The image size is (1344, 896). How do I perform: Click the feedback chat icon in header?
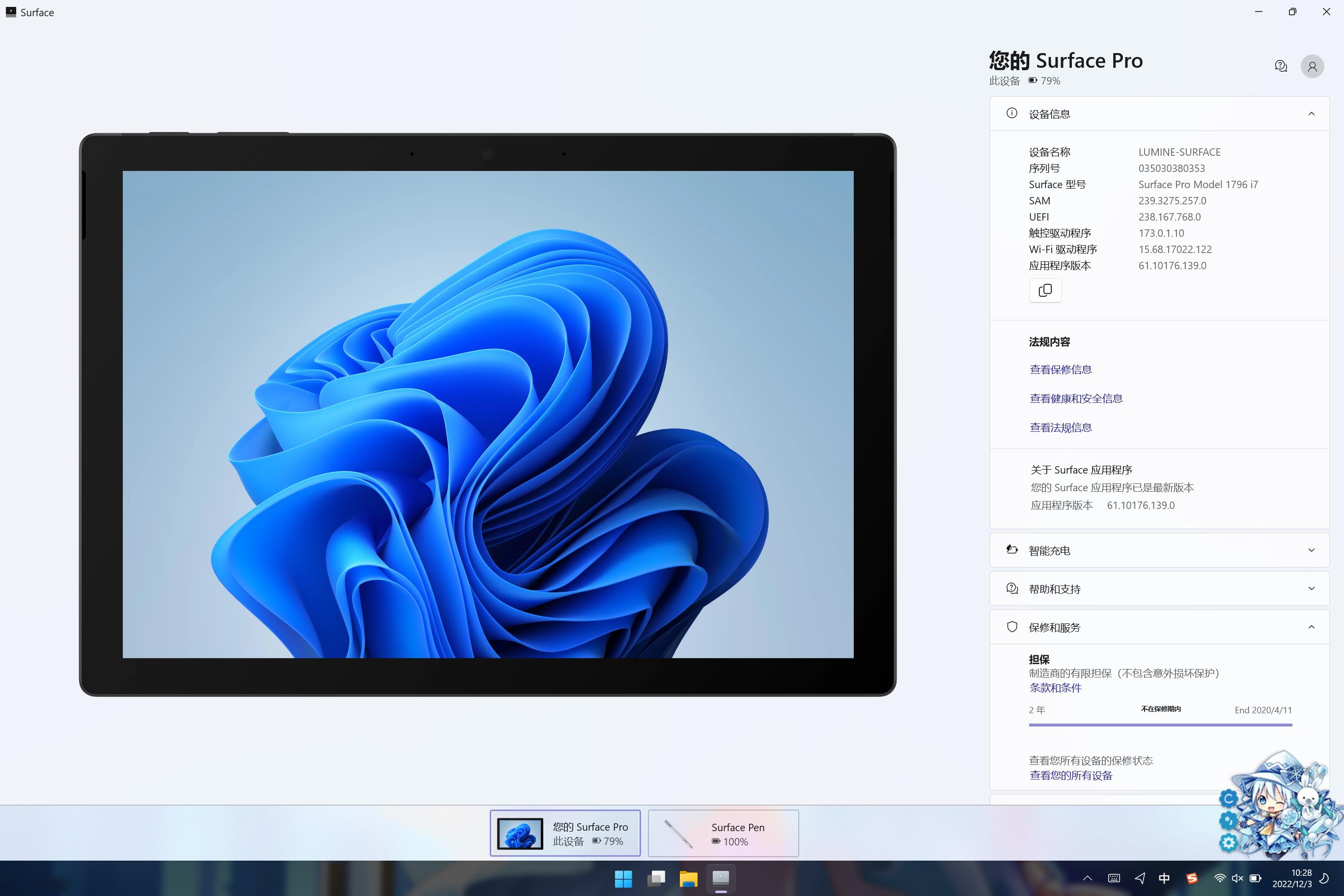coord(1281,66)
